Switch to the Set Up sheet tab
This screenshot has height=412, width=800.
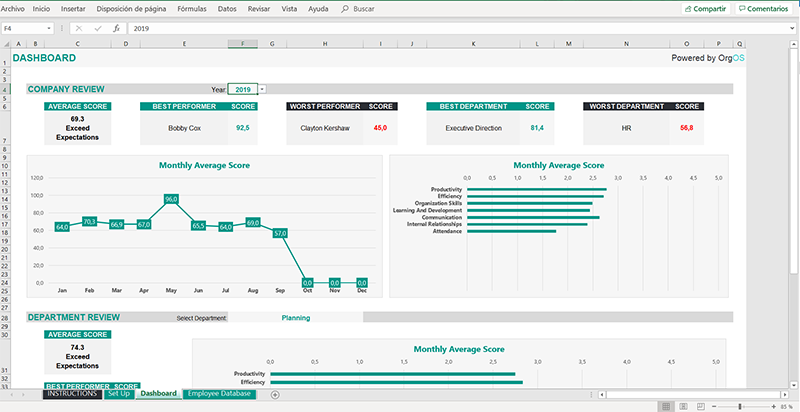coord(118,394)
